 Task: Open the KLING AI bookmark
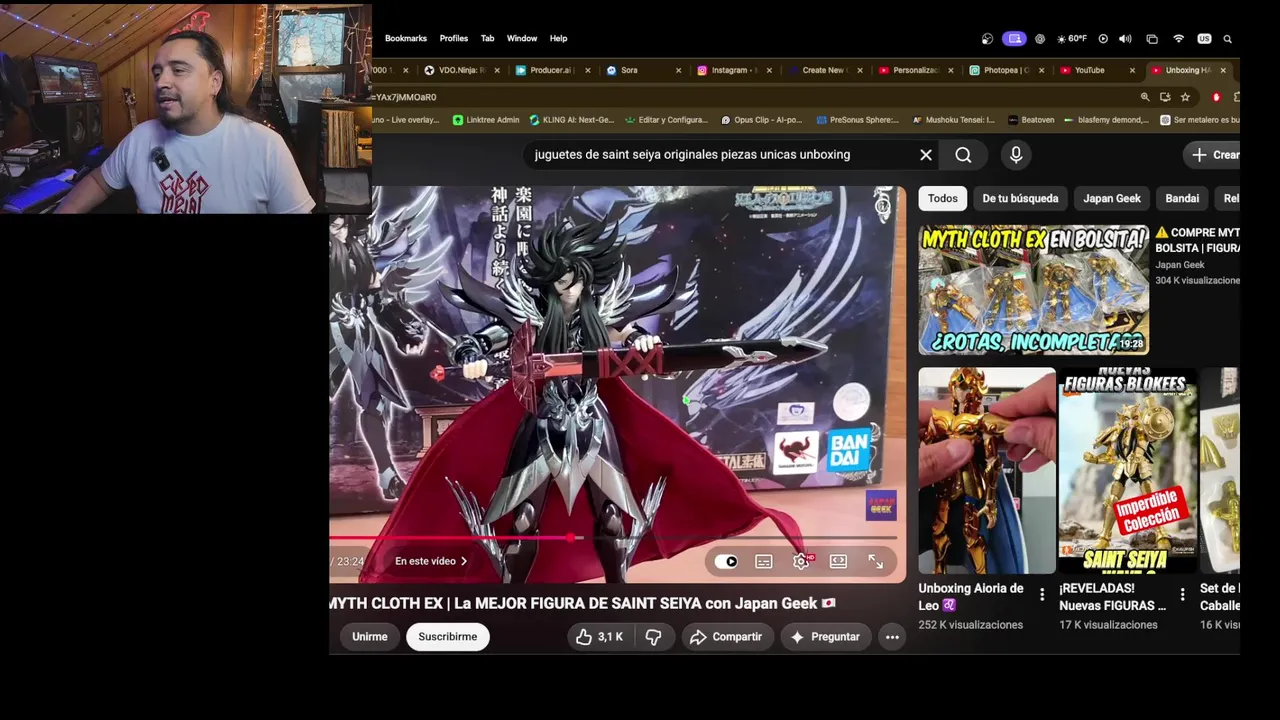click(x=571, y=120)
